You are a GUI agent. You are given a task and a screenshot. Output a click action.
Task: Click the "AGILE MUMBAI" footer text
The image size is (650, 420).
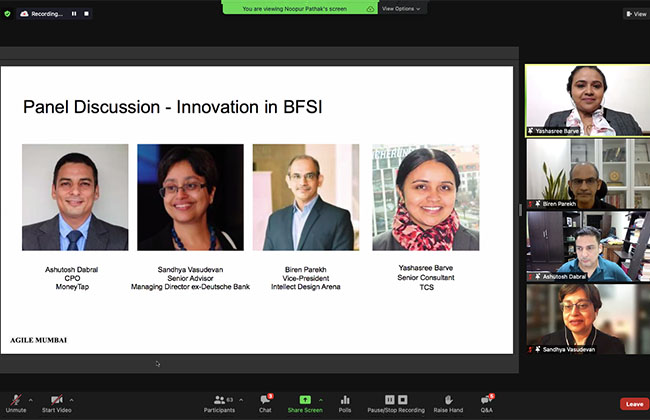(x=39, y=340)
